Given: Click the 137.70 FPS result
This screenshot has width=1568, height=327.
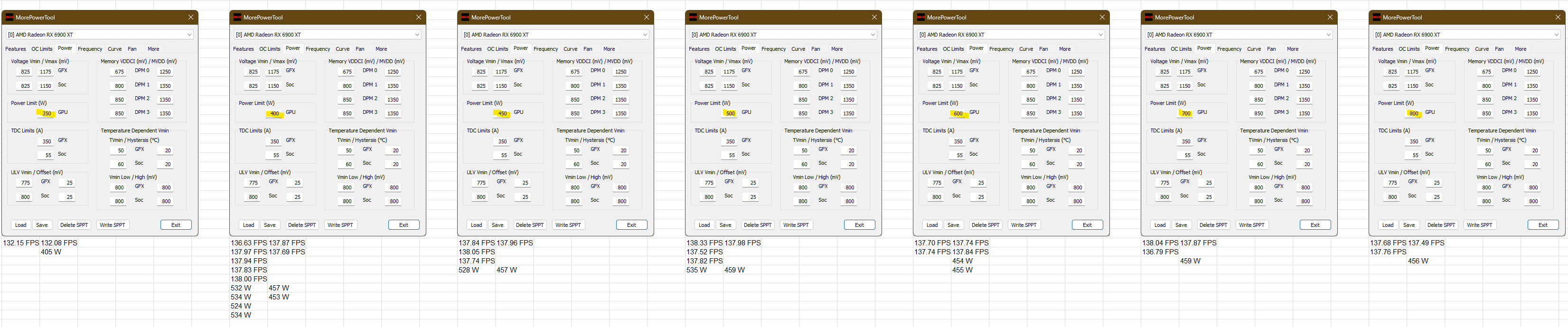Looking at the screenshot, I should 933,243.
